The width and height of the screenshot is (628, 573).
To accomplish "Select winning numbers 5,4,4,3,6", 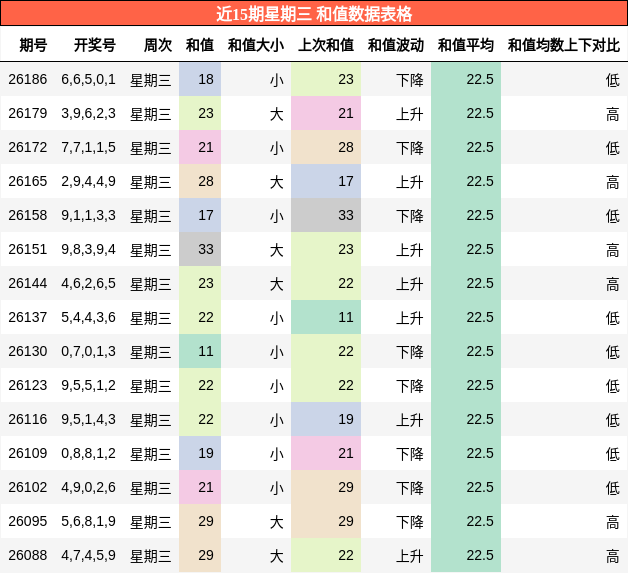I will [x=89, y=318].
